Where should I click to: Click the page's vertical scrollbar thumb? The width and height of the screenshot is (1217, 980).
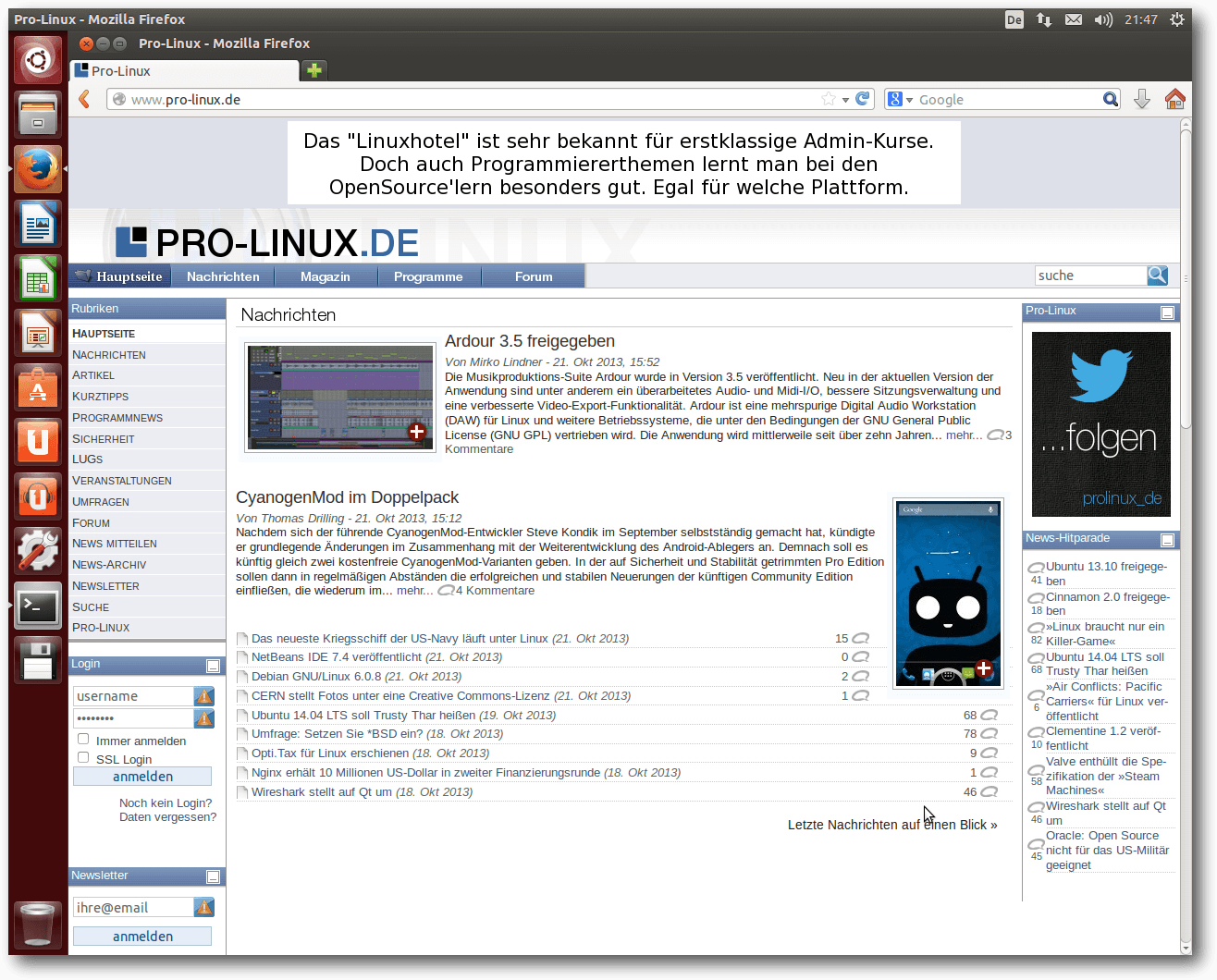click(x=1186, y=280)
